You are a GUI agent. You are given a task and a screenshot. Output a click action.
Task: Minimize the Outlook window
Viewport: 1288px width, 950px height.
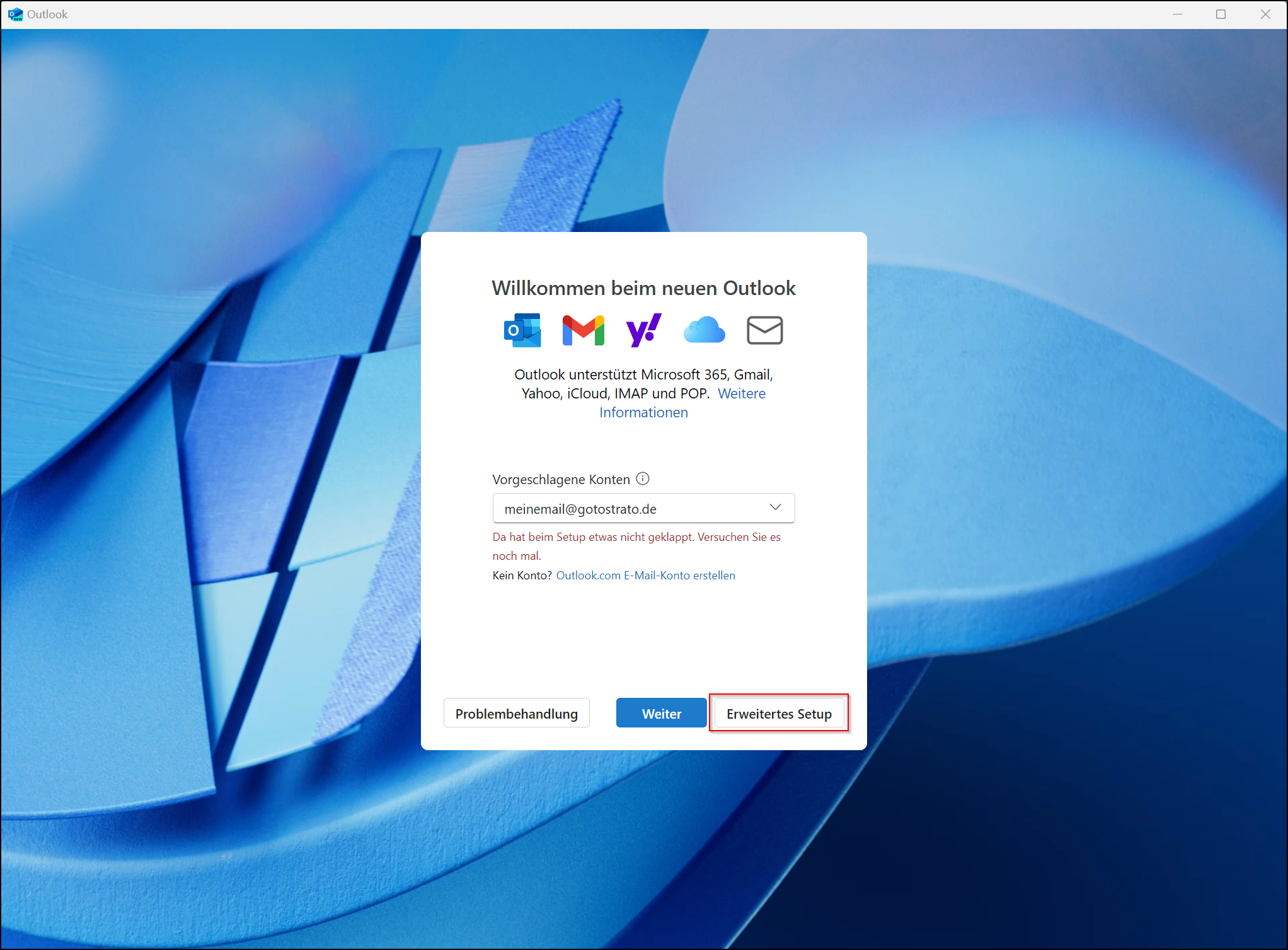click(1177, 14)
